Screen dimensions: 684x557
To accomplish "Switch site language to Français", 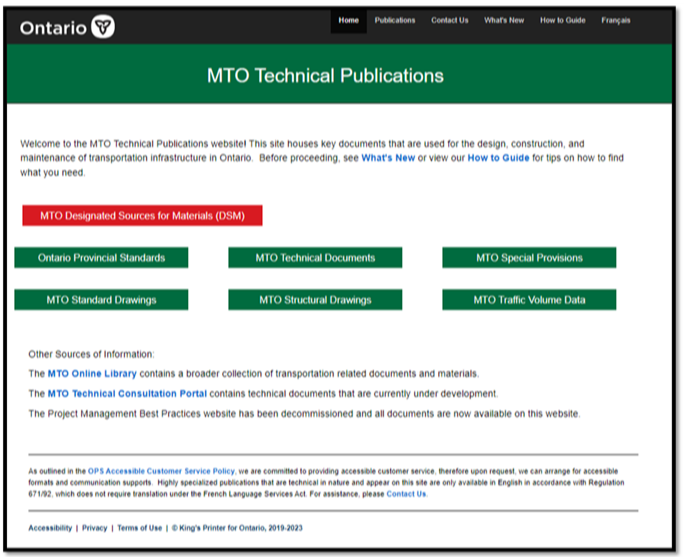I will click(x=616, y=21).
